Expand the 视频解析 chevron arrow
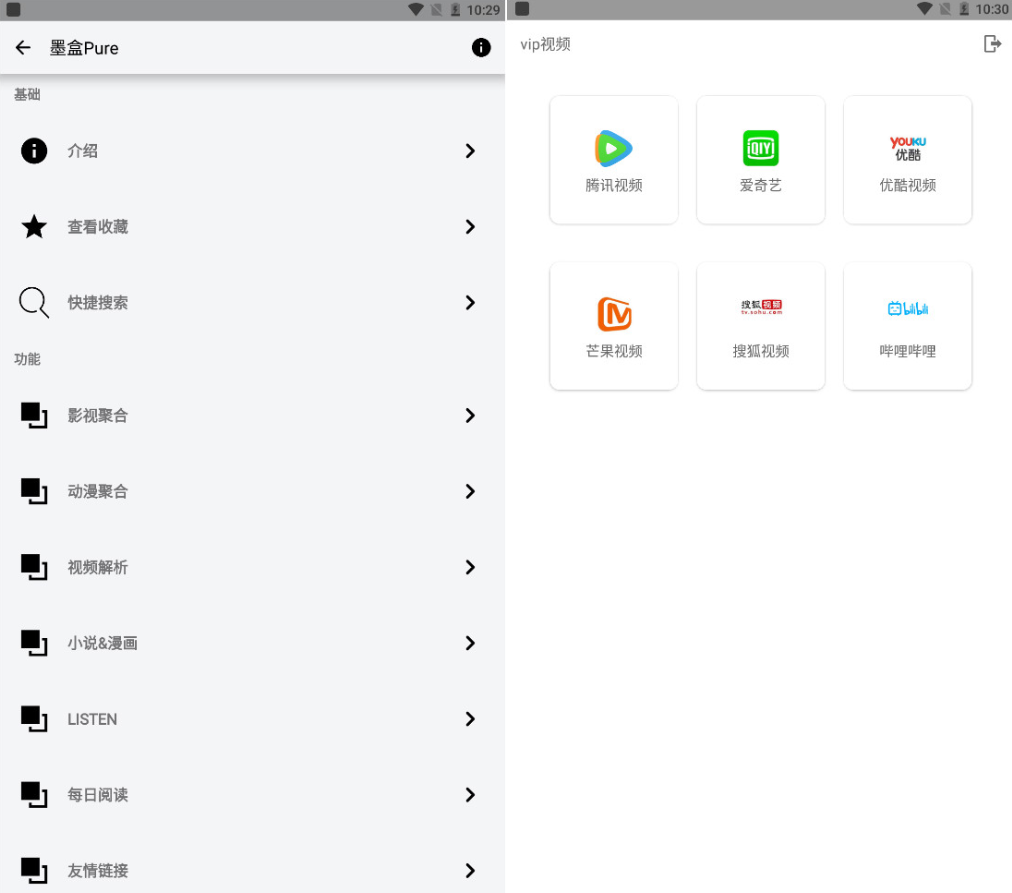The image size is (1012, 893). point(470,567)
